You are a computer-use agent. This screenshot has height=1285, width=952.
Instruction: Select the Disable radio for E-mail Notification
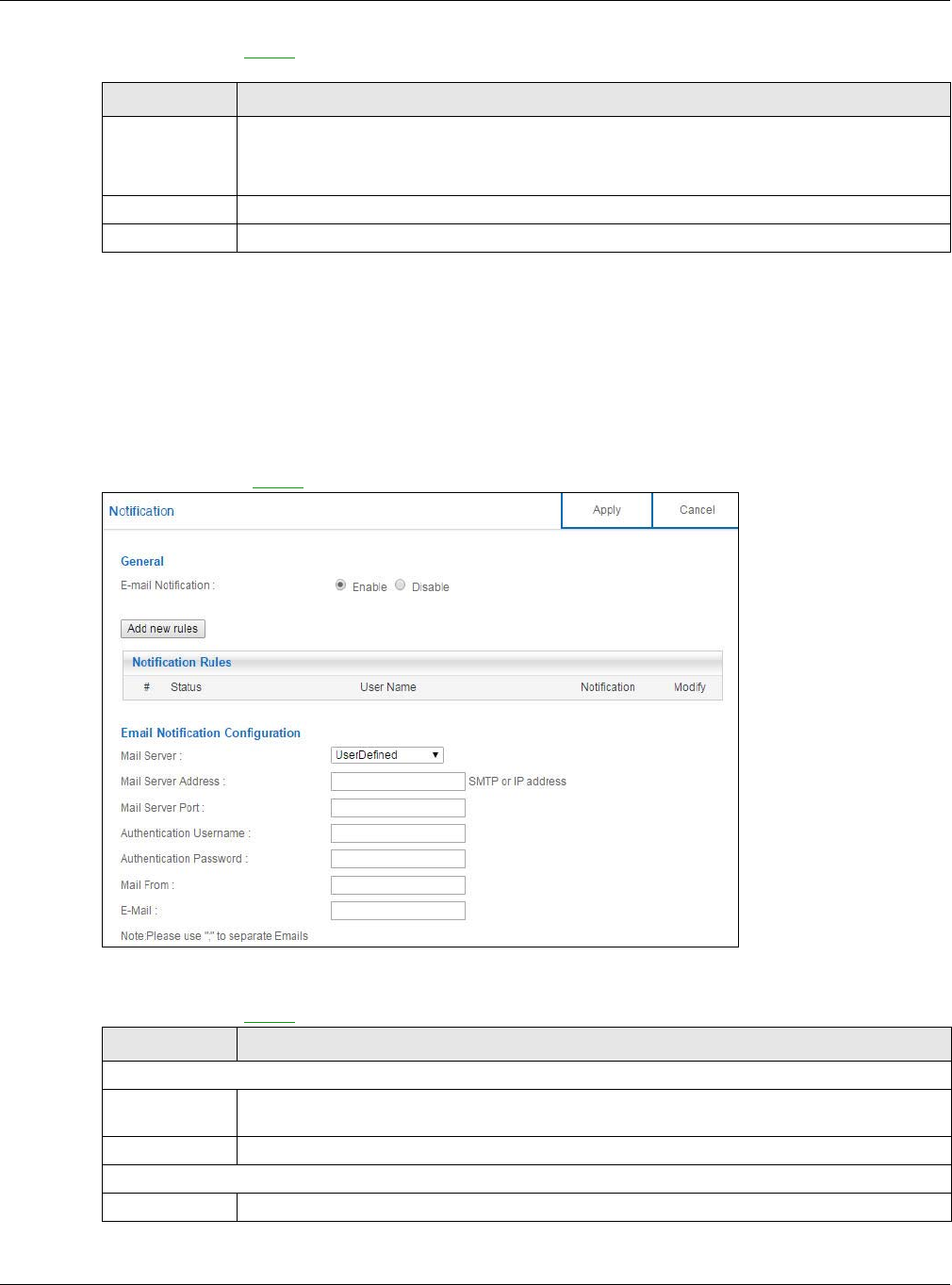point(401,585)
